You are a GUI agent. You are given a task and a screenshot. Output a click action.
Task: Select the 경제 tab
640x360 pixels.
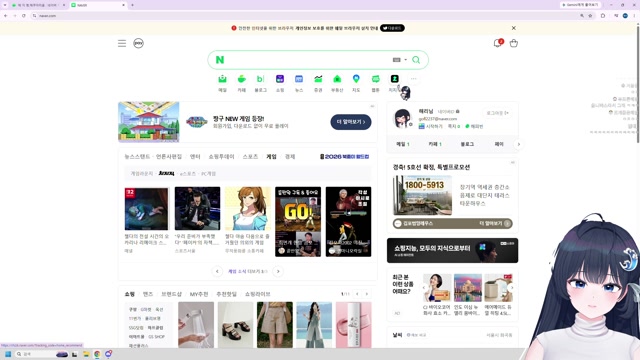(x=290, y=157)
